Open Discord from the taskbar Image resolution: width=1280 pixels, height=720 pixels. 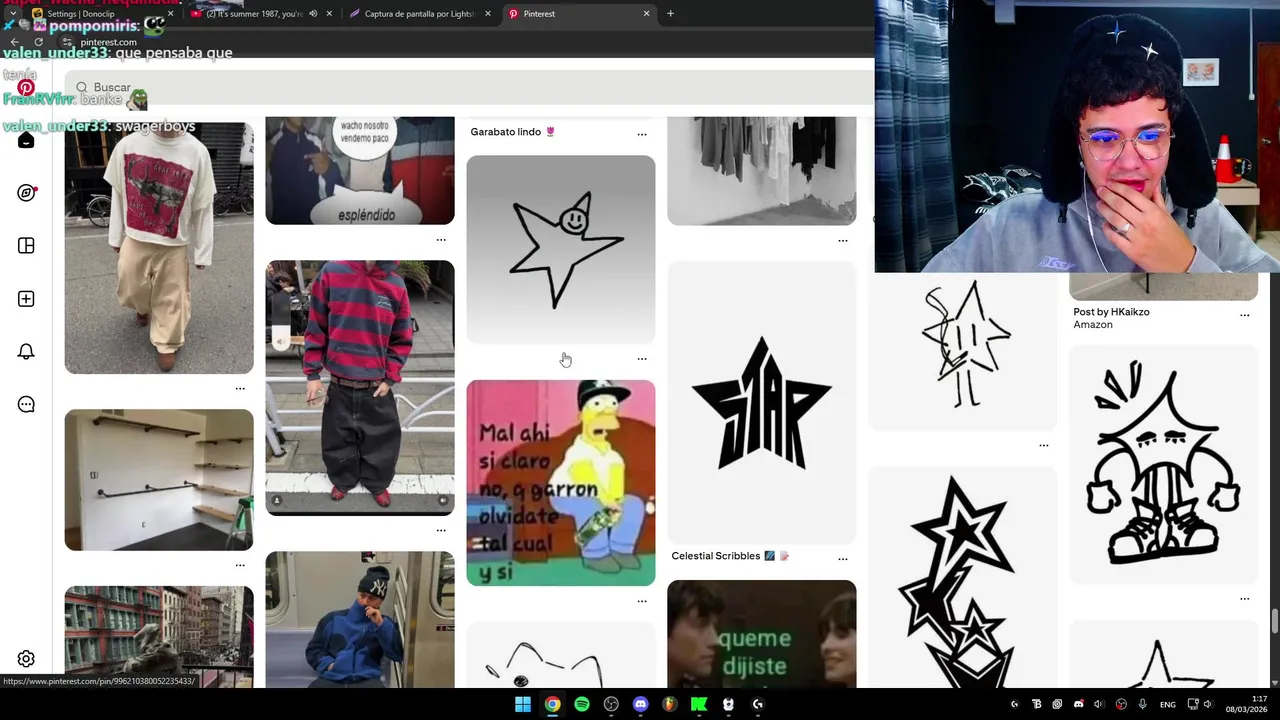pos(641,704)
